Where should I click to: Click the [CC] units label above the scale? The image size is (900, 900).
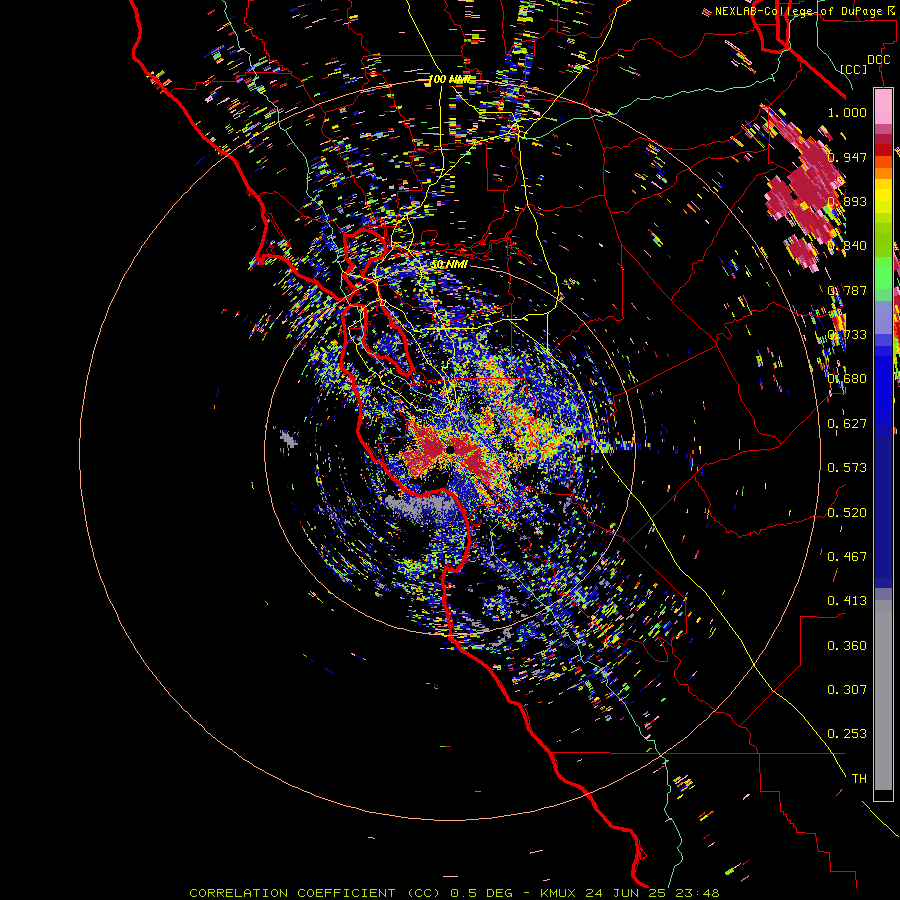tap(853, 69)
